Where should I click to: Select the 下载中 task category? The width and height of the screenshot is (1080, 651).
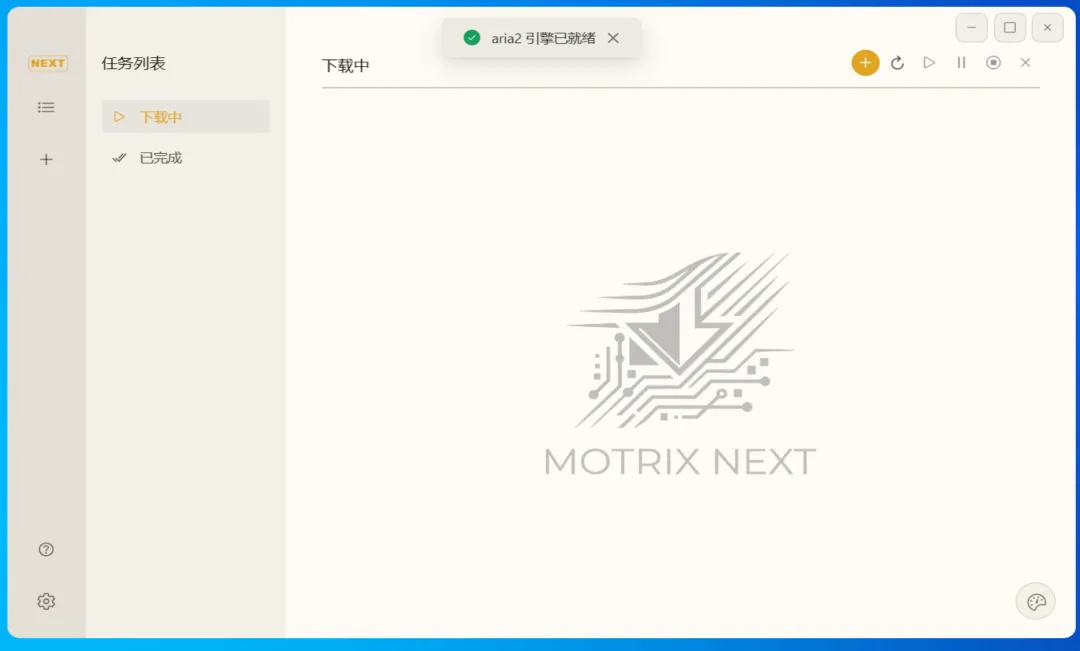click(186, 116)
